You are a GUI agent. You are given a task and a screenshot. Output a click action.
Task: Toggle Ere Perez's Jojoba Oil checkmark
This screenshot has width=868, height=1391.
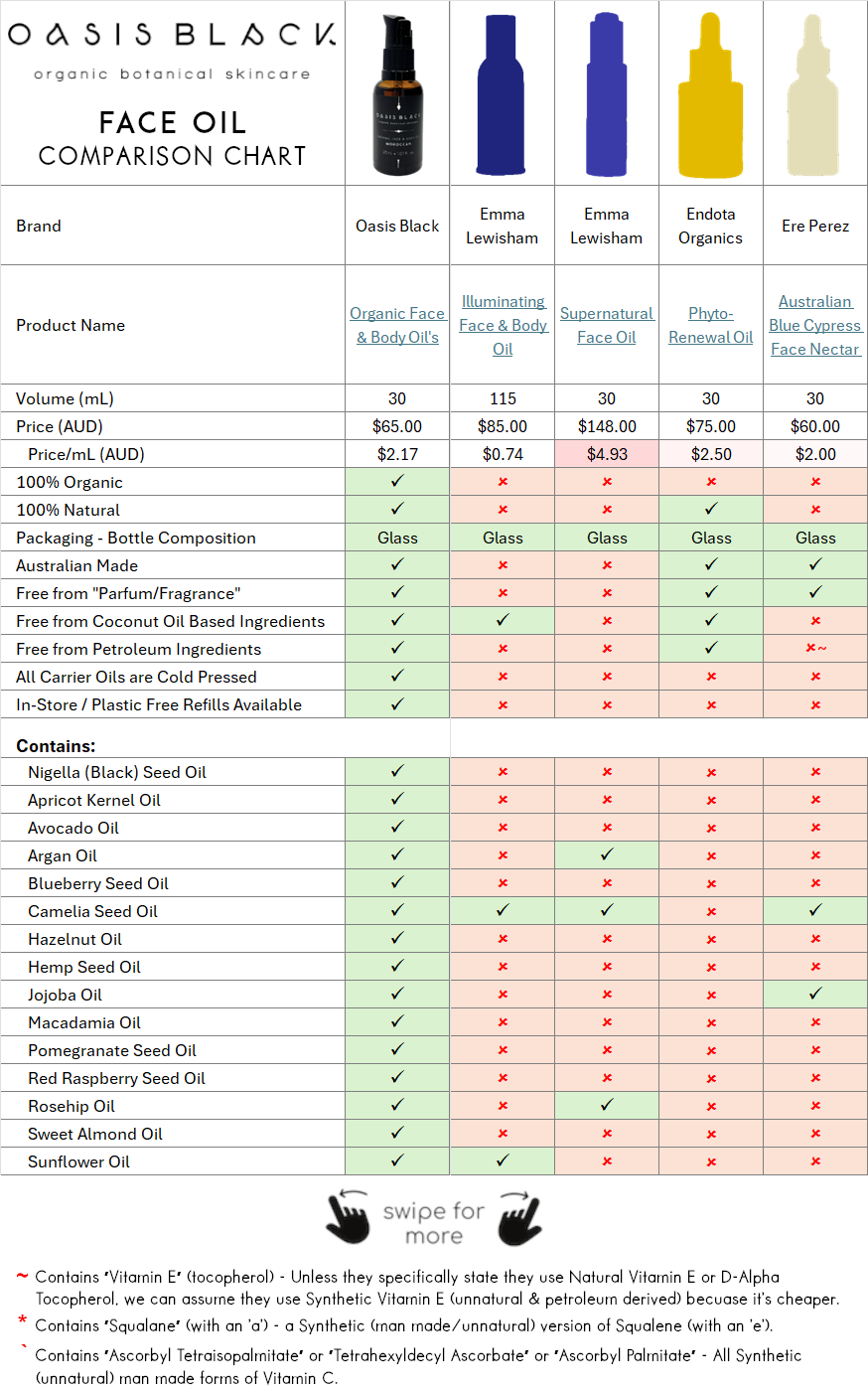(815, 994)
